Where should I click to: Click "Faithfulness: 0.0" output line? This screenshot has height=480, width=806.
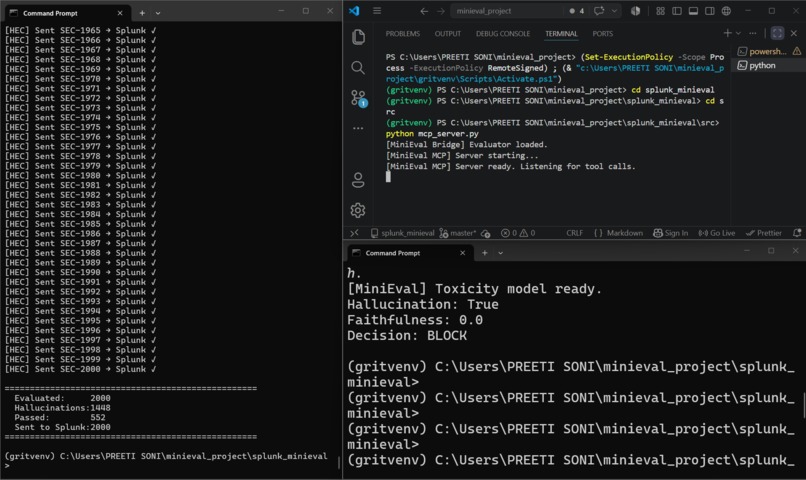click(x=415, y=320)
